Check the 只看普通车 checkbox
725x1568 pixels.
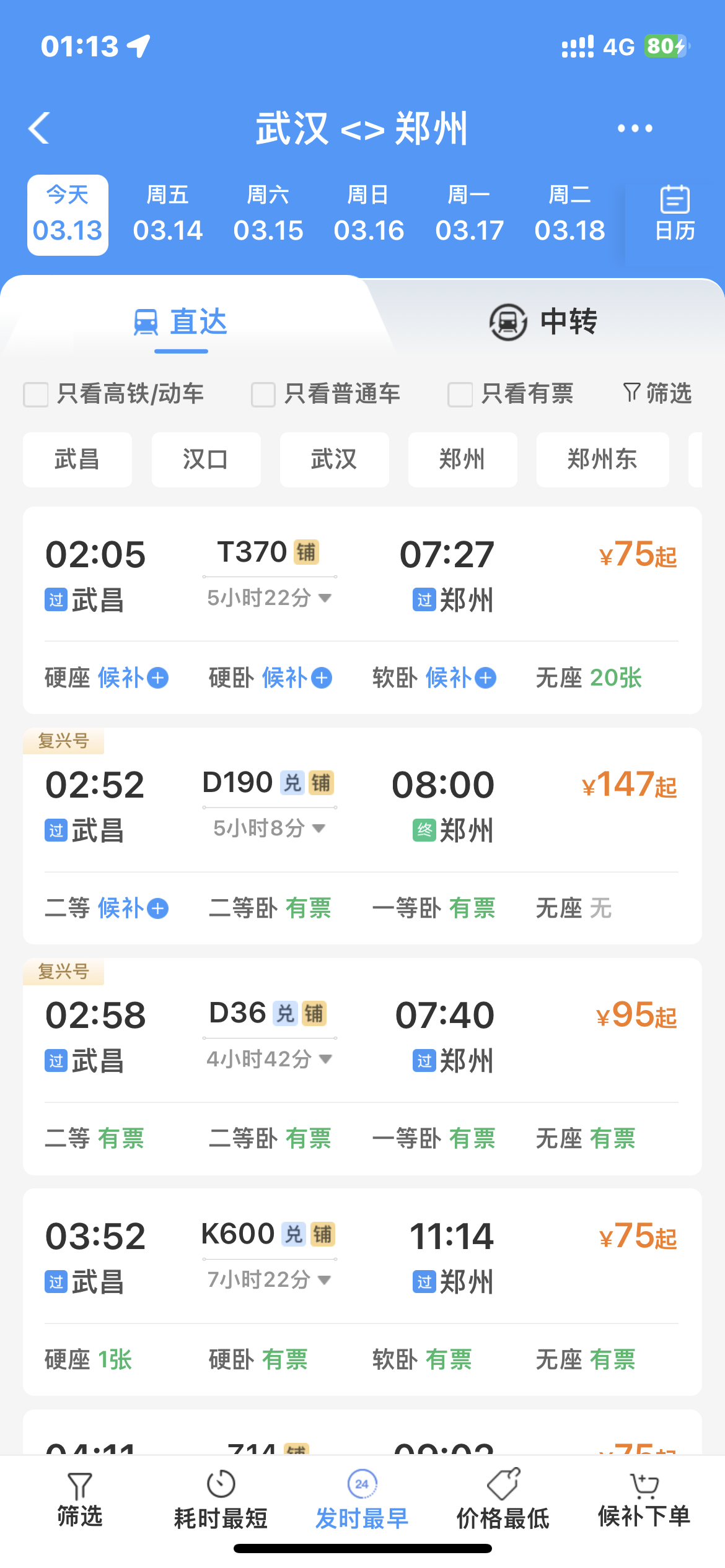tap(263, 394)
